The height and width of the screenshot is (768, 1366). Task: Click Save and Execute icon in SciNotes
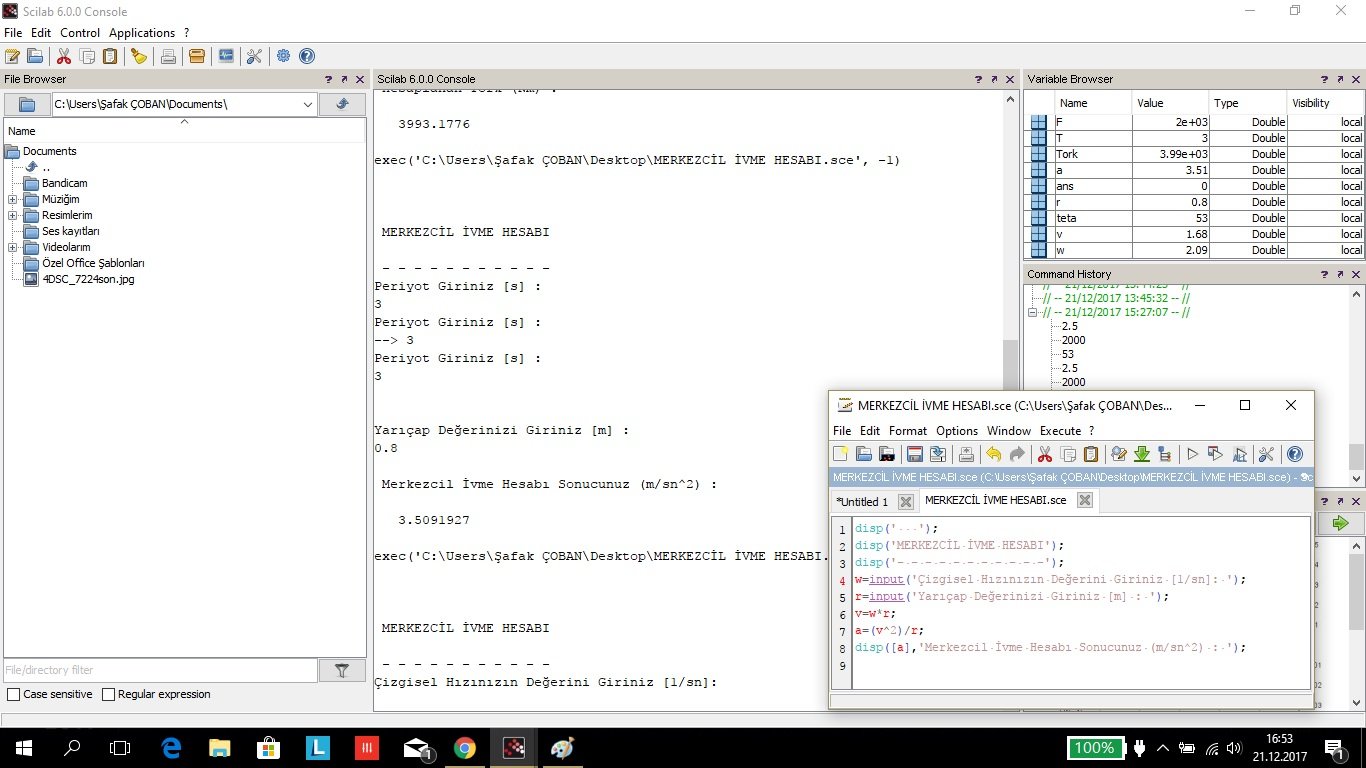coord(1216,454)
